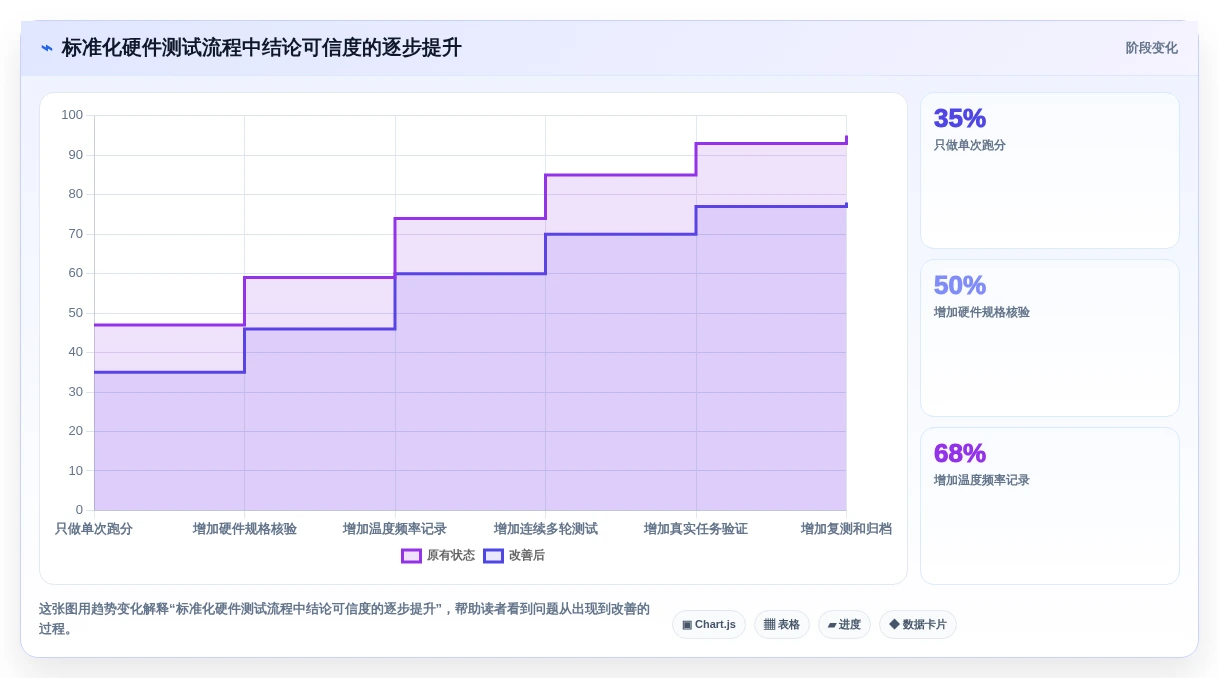Toggle the 改善后 legend swatch
Image resolution: width=1219 pixels, height=678 pixels.
click(x=493, y=556)
